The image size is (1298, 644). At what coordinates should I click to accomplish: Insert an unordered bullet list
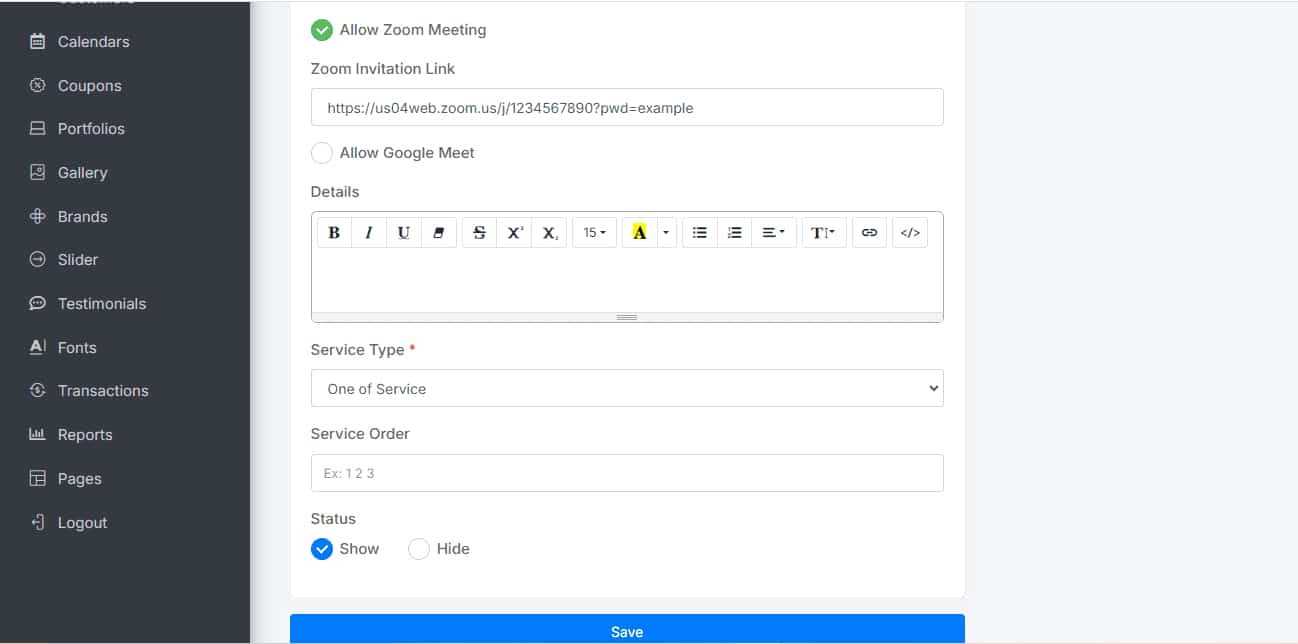700,233
